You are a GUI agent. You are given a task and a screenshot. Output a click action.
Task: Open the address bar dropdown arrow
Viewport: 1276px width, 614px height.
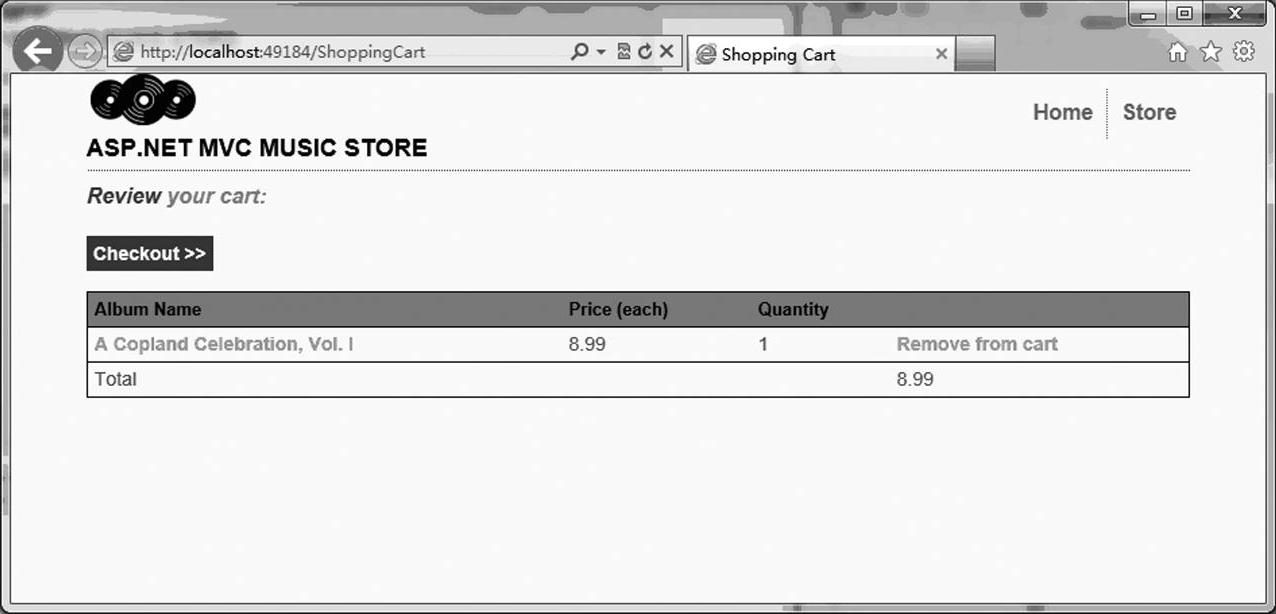point(601,52)
